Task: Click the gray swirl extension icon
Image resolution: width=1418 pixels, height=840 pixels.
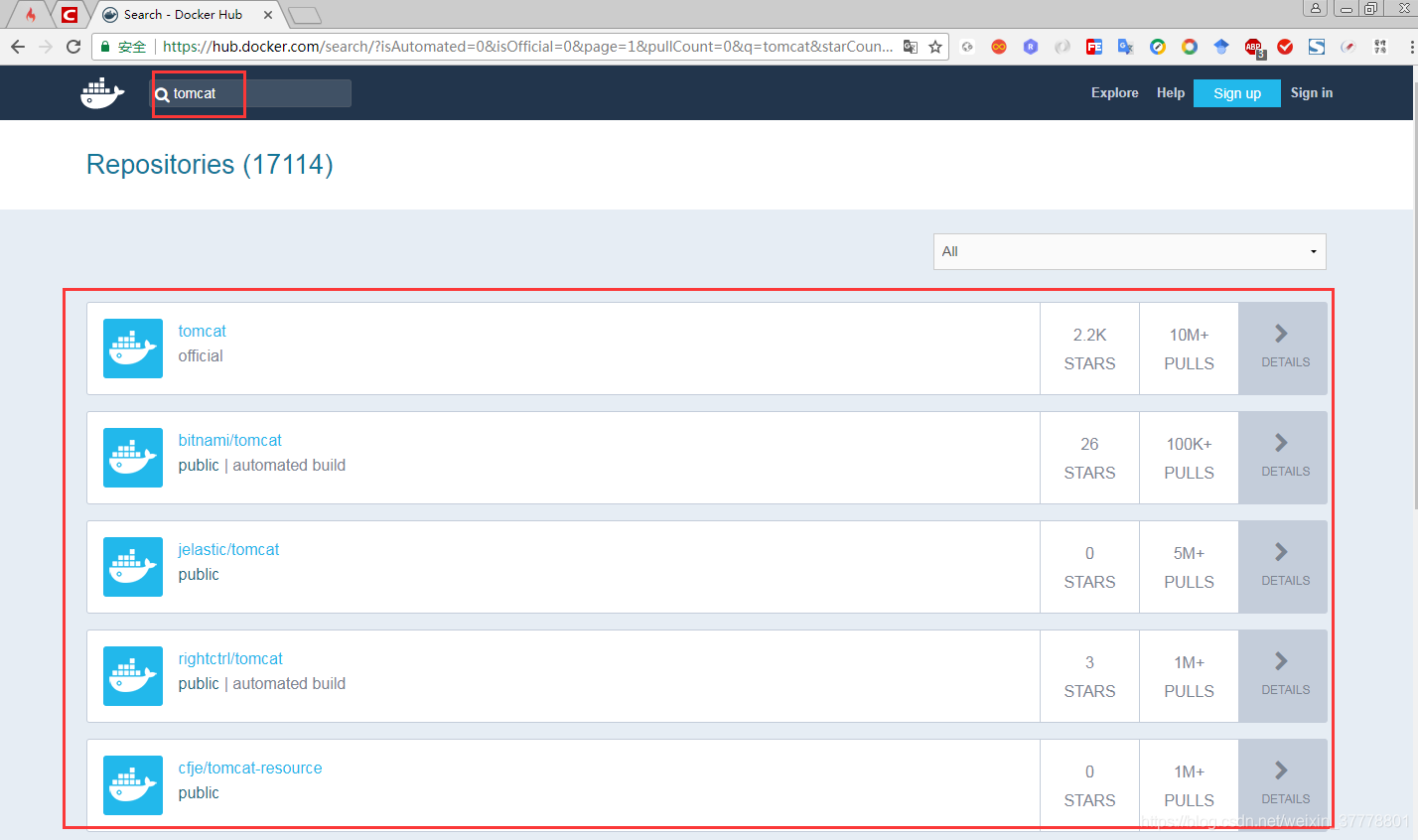Action: pos(1063,47)
